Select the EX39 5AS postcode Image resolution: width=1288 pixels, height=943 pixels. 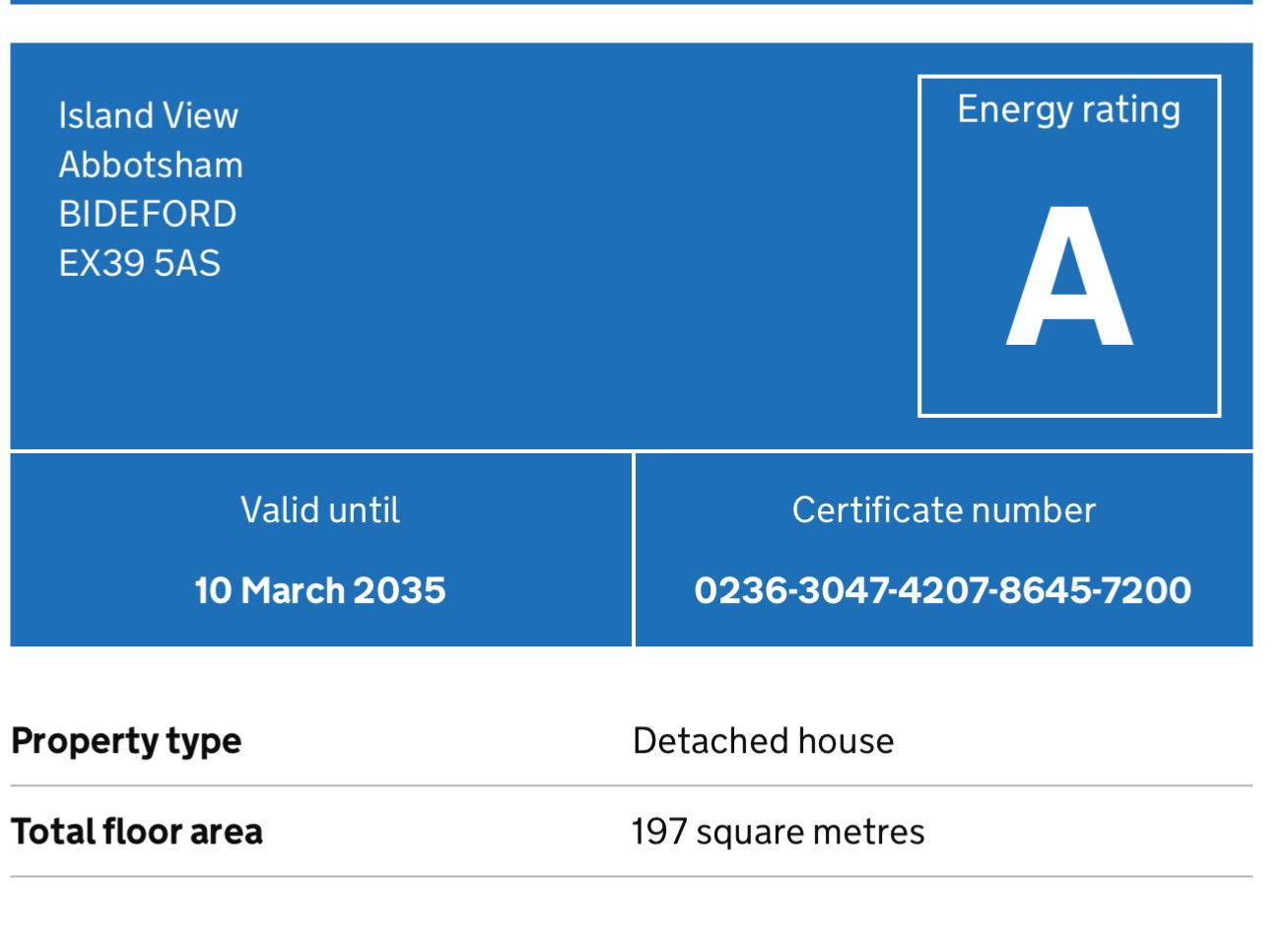click(140, 263)
